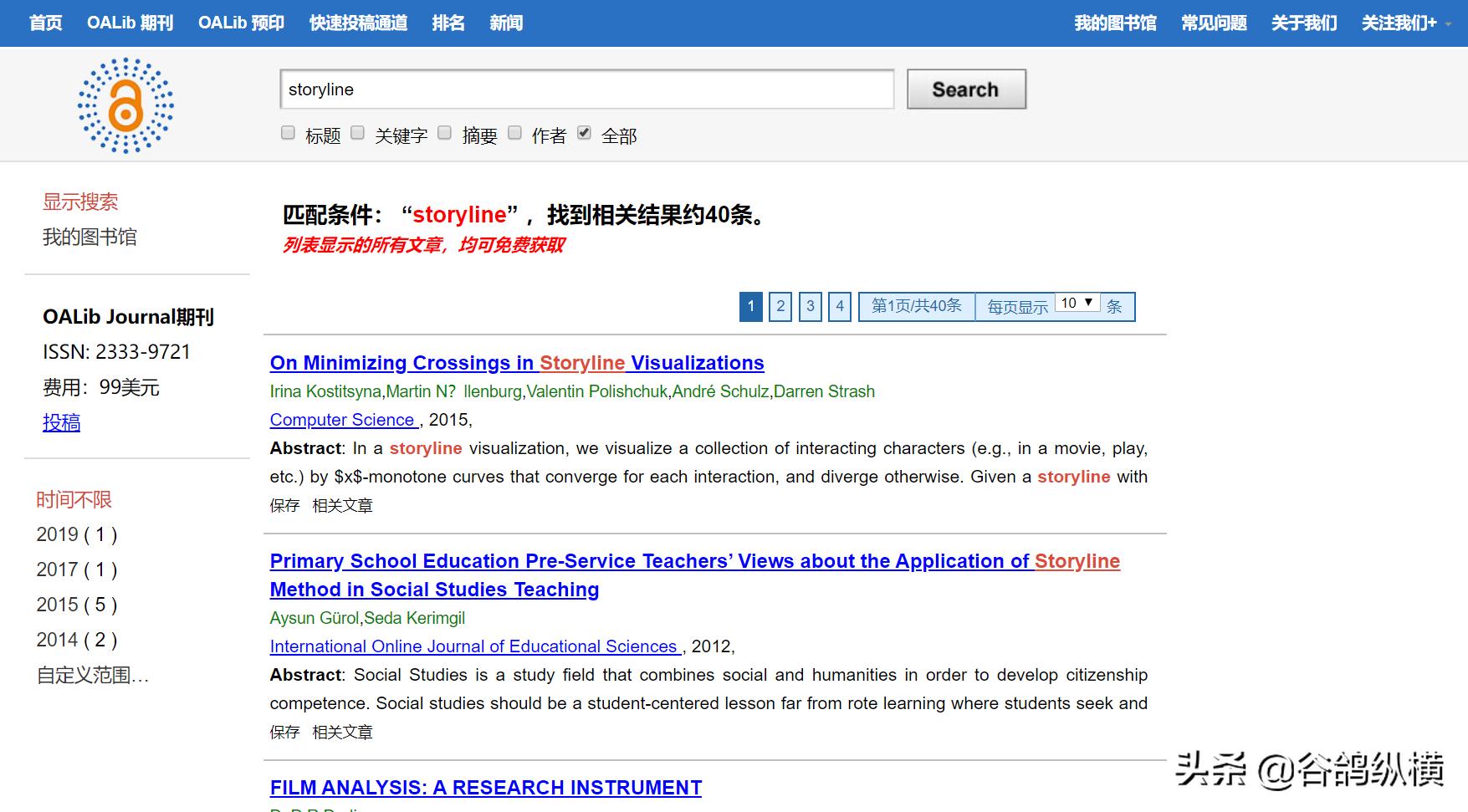This screenshot has width=1468, height=812.
Task: Open the results per page dropdown
Action: tap(1077, 304)
